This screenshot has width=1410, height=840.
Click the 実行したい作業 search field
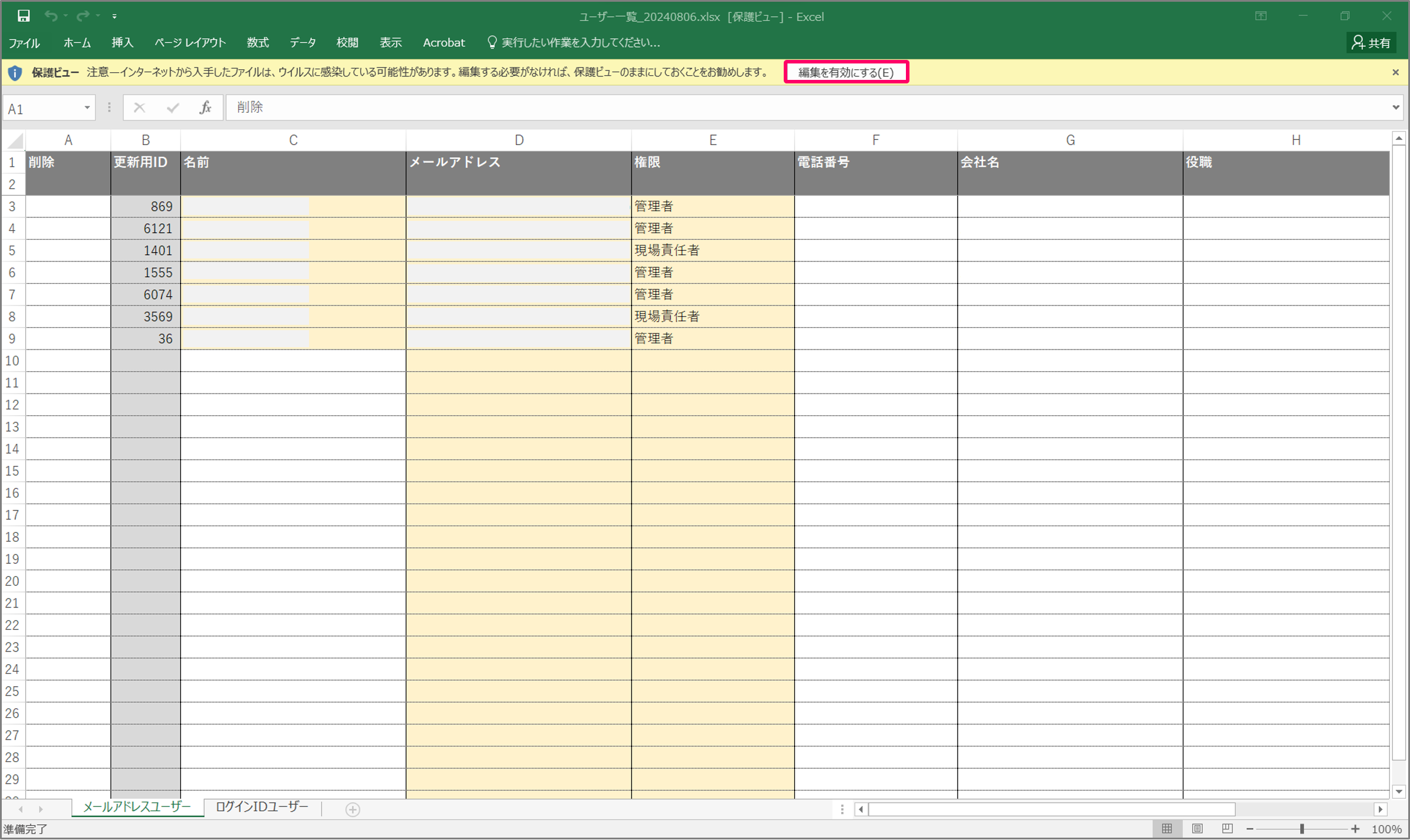[580, 42]
